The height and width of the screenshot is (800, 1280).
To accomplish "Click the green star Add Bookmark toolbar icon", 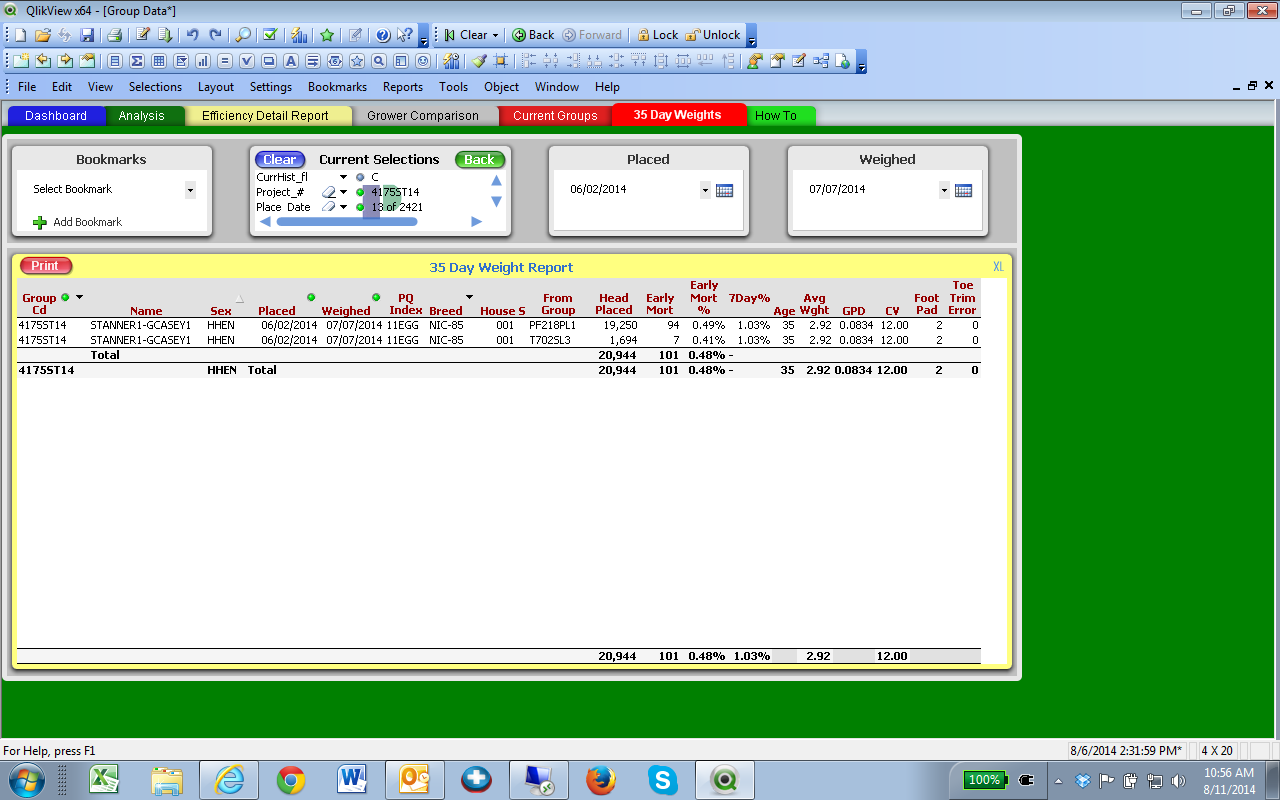I will tap(327, 35).
